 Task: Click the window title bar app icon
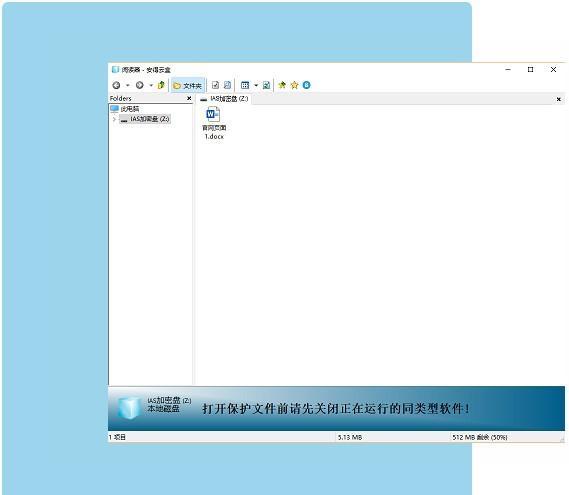coord(115,69)
